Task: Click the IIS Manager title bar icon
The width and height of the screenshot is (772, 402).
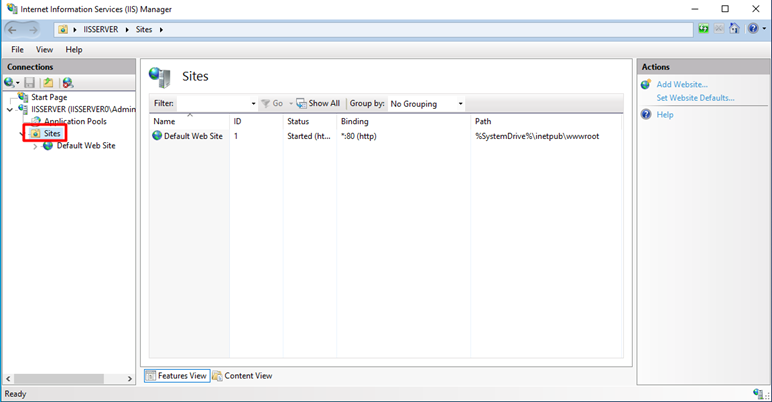Action: [x=12, y=8]
